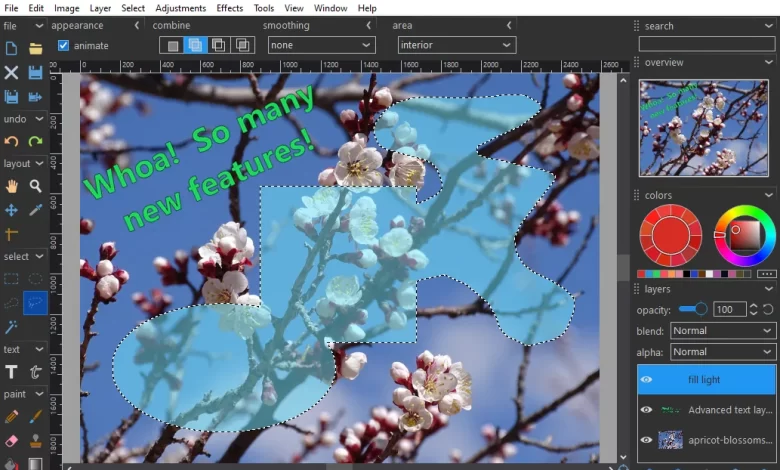This screenshot has width=780, height=470.
Task: Collapse the file toolbox section
Action: pos(39,25)
